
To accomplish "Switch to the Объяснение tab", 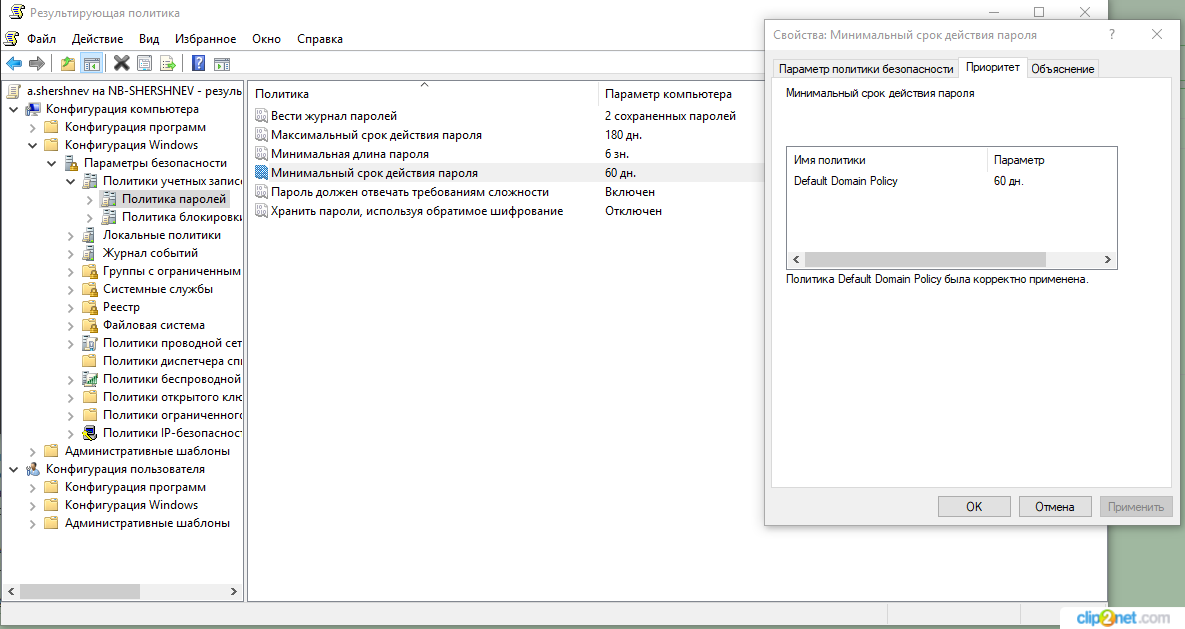I will coord(1062,69).
